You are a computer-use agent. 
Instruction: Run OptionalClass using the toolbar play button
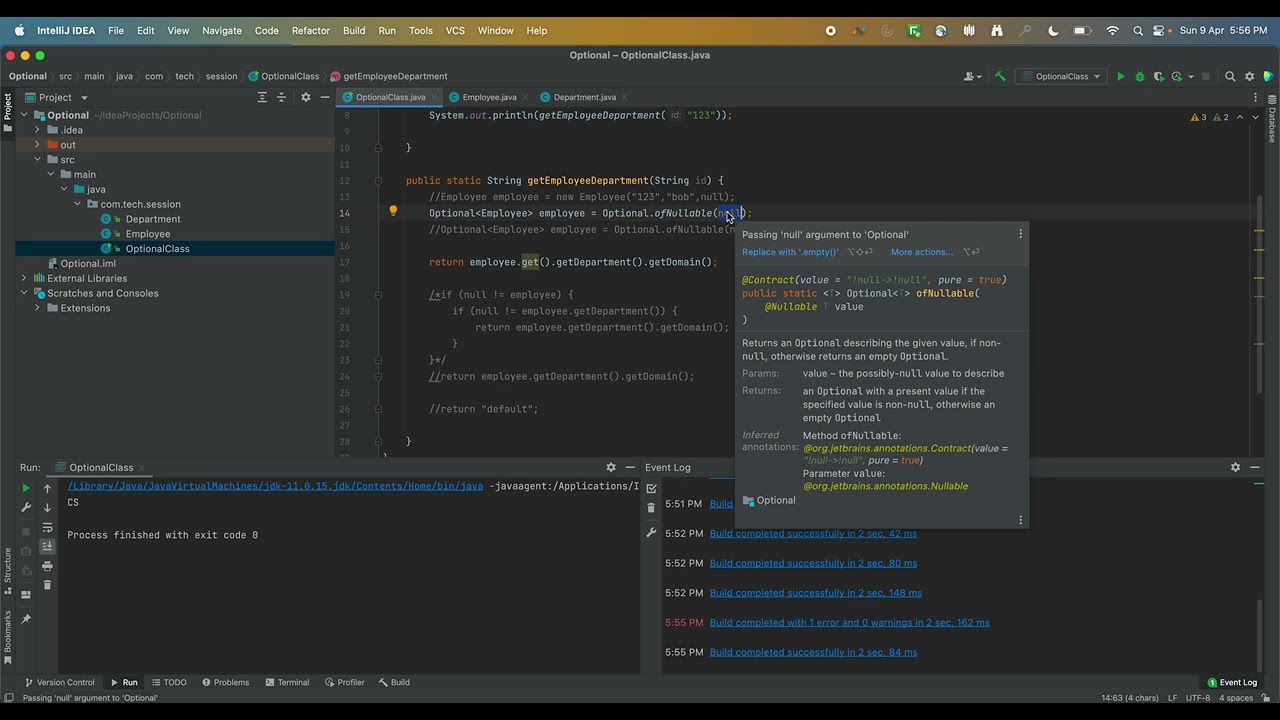click(1120, 76)
